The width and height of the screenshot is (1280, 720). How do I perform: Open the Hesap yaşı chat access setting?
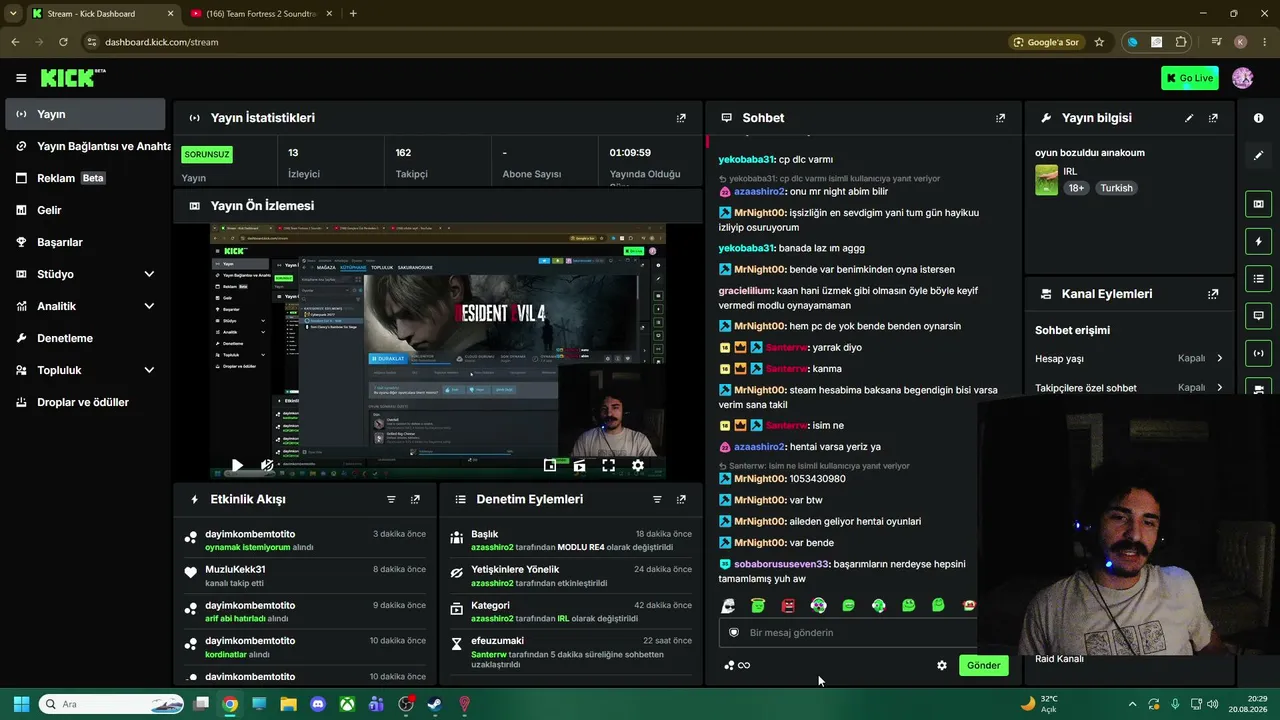tap(1129, 358)
